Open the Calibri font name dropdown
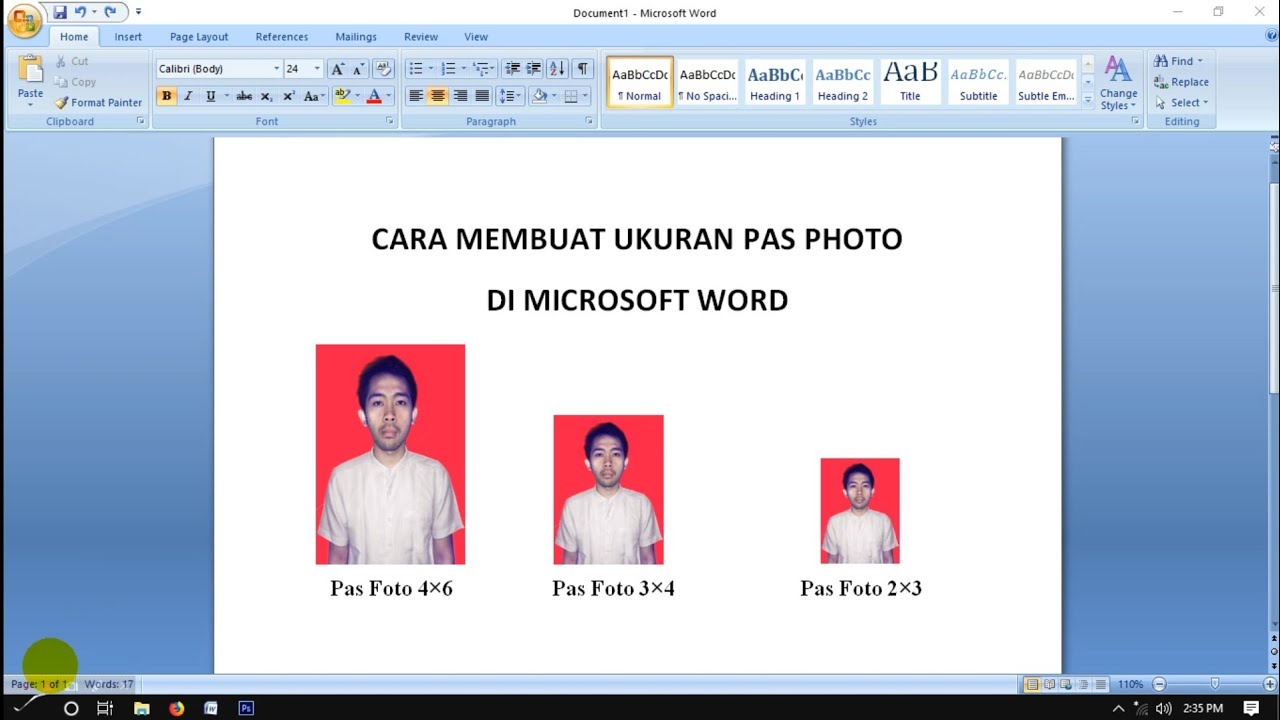 click(x=277, y=69)
